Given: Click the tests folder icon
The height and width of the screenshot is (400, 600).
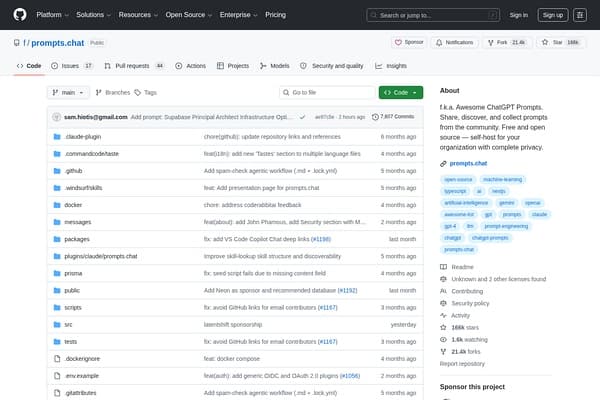Looking at the screenshot, I should click(57, 341).
